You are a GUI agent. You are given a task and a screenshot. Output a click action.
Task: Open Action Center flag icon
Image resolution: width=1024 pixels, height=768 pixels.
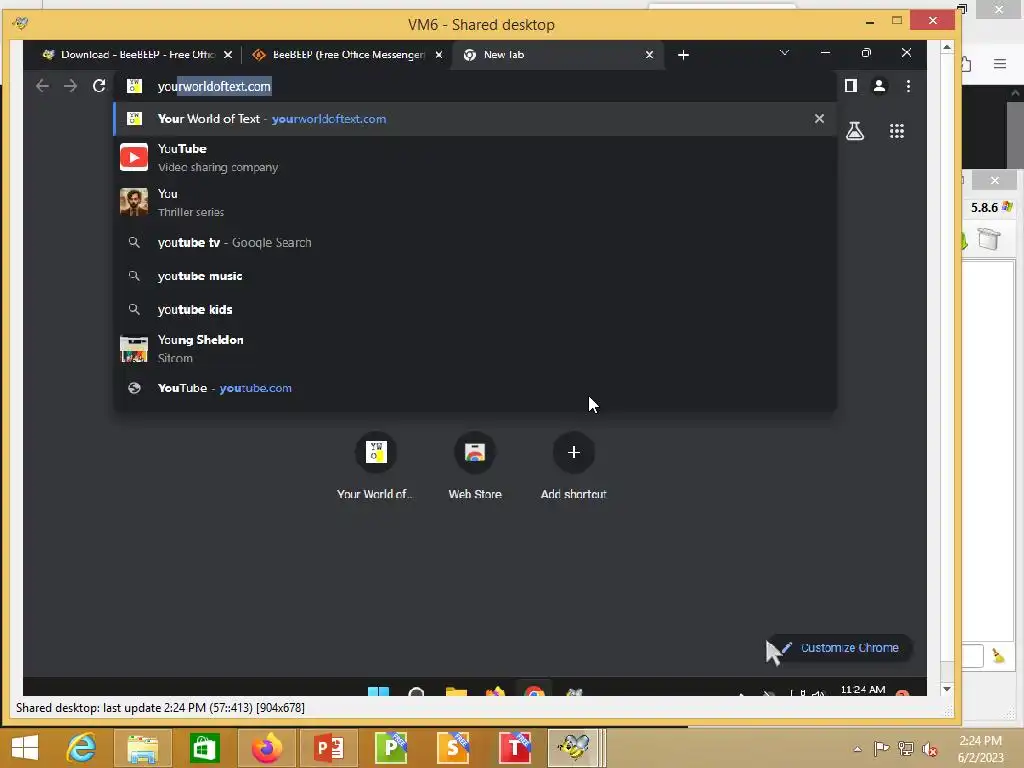(881, 749)
